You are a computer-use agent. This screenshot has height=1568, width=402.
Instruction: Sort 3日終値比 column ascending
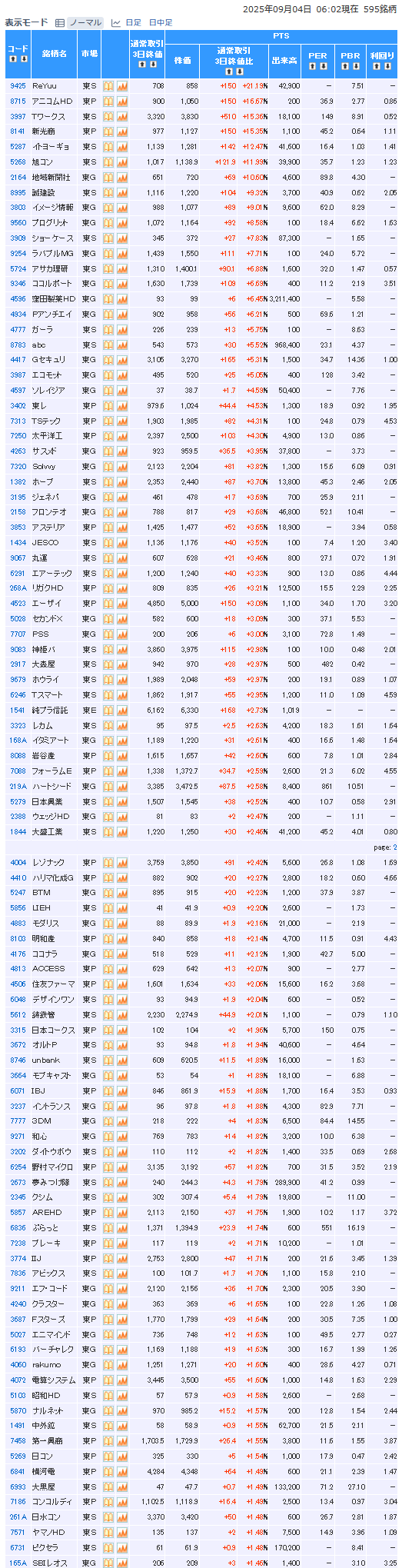click(x=228, y=72)
